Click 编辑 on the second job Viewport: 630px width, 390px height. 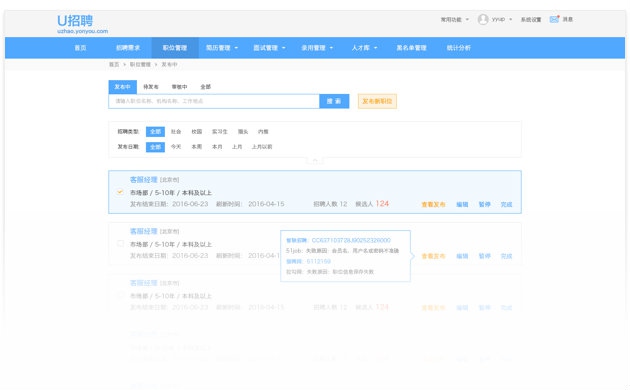462,256
